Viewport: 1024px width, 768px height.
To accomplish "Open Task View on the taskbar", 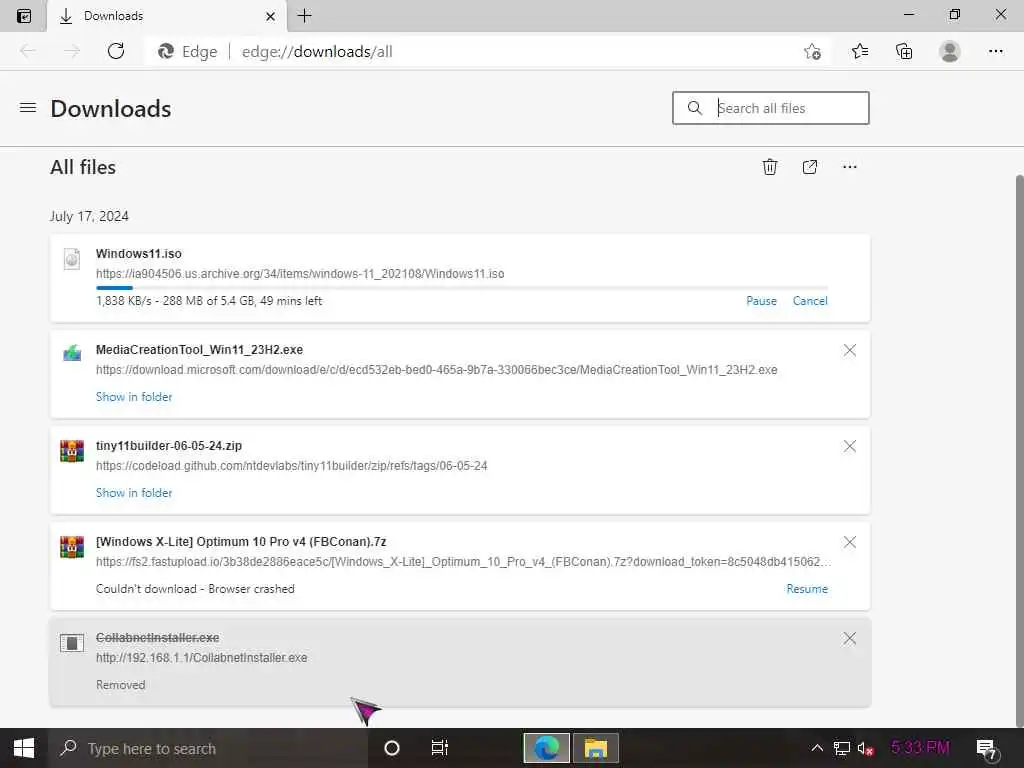I will click(440, 748).
